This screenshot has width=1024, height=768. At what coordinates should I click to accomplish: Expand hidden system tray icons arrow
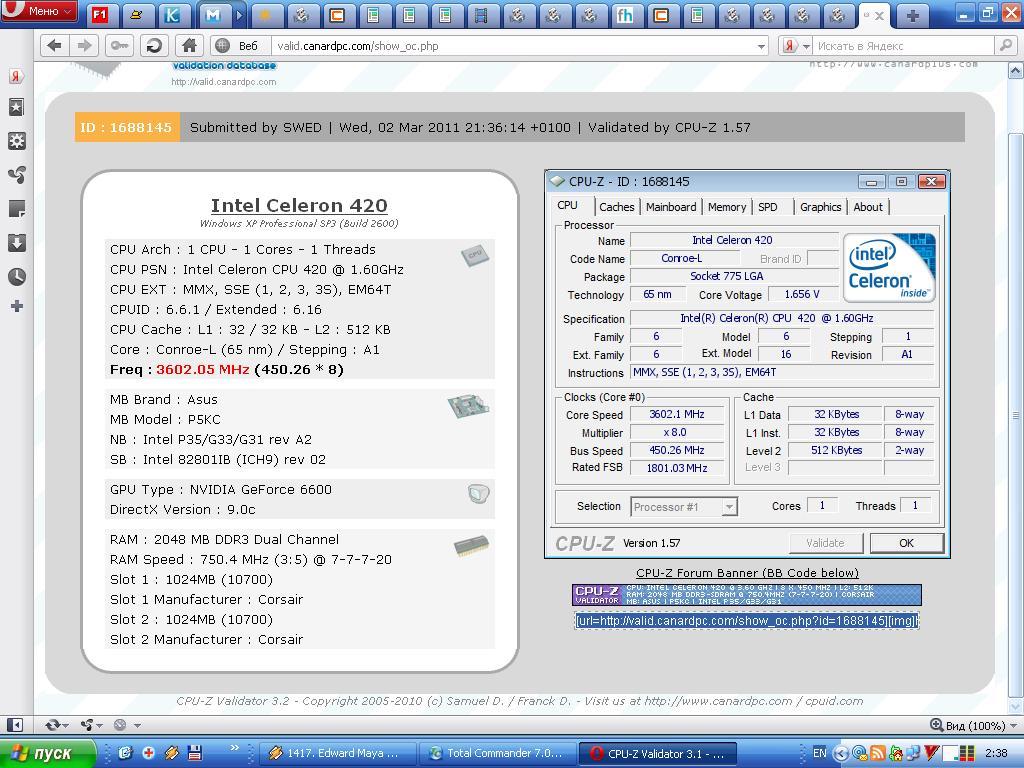click(x=842, y=754)
